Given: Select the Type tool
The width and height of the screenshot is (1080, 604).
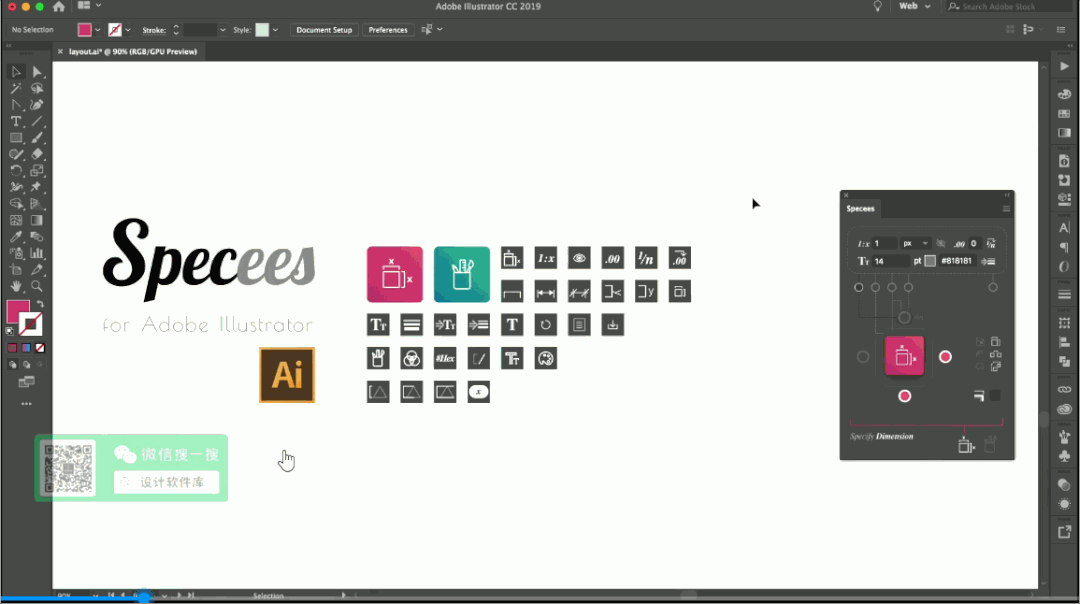Looking at the screenshot, I should (x=16, y=121).
